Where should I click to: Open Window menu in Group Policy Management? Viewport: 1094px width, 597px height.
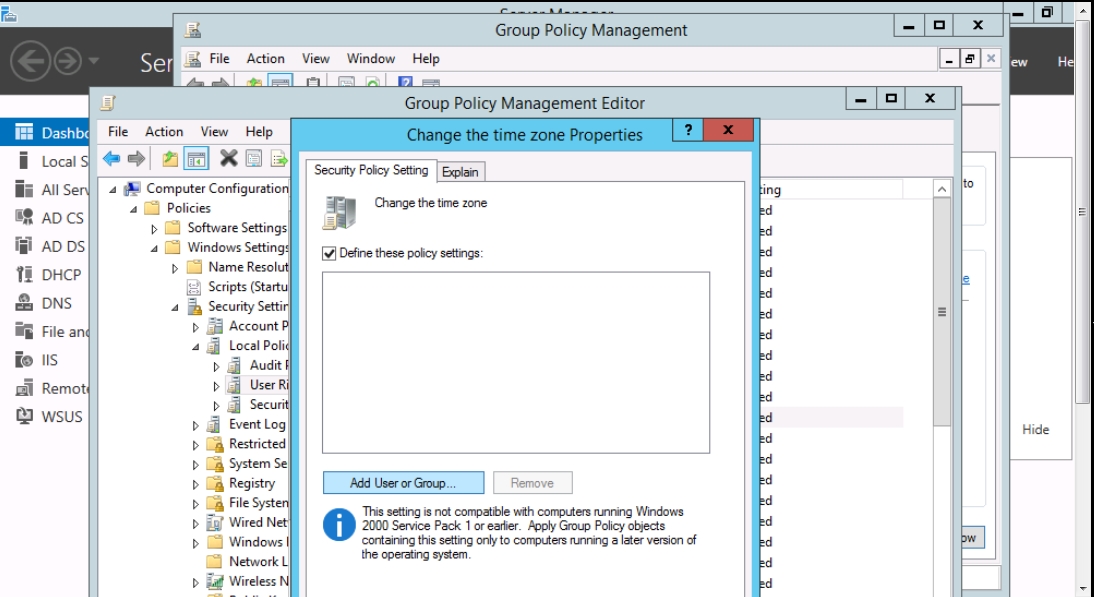(x=370, y=59)
